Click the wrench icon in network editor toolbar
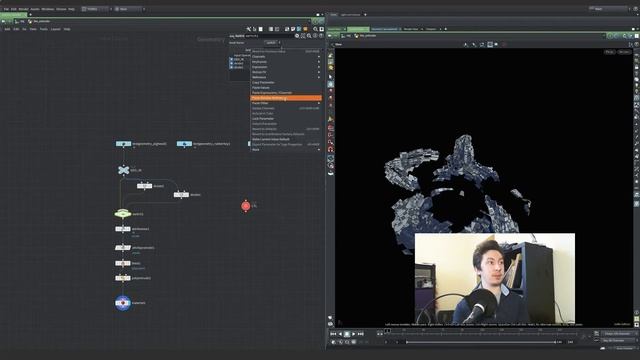 (x=249, y=29)
